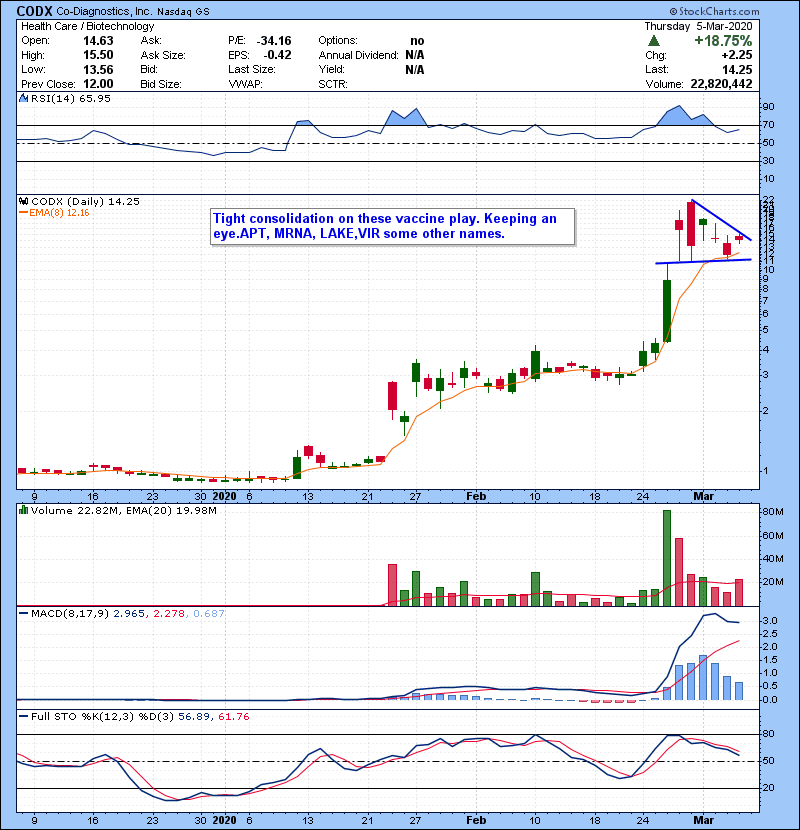The image size is (800, 830).
Task: Click the Nasdaq GS exchange label
Action: coord(183,11)
